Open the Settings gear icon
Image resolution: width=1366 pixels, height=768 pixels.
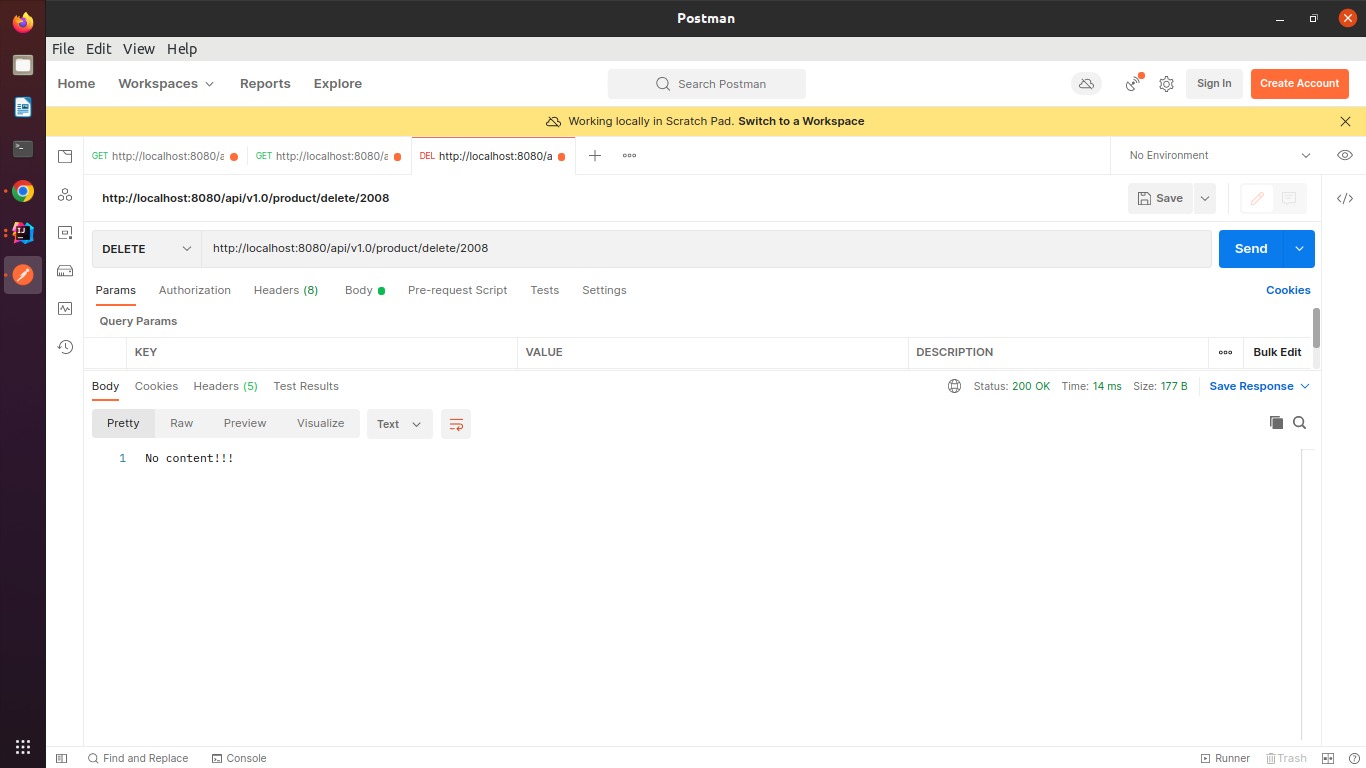tap(1166, 84)
